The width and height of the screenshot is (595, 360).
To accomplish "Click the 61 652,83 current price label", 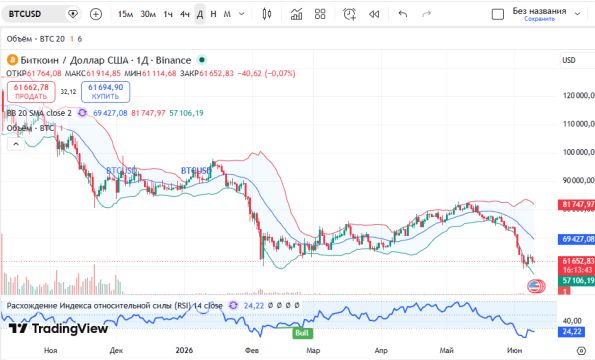I will pyautogui.click(x=576, y=261).
